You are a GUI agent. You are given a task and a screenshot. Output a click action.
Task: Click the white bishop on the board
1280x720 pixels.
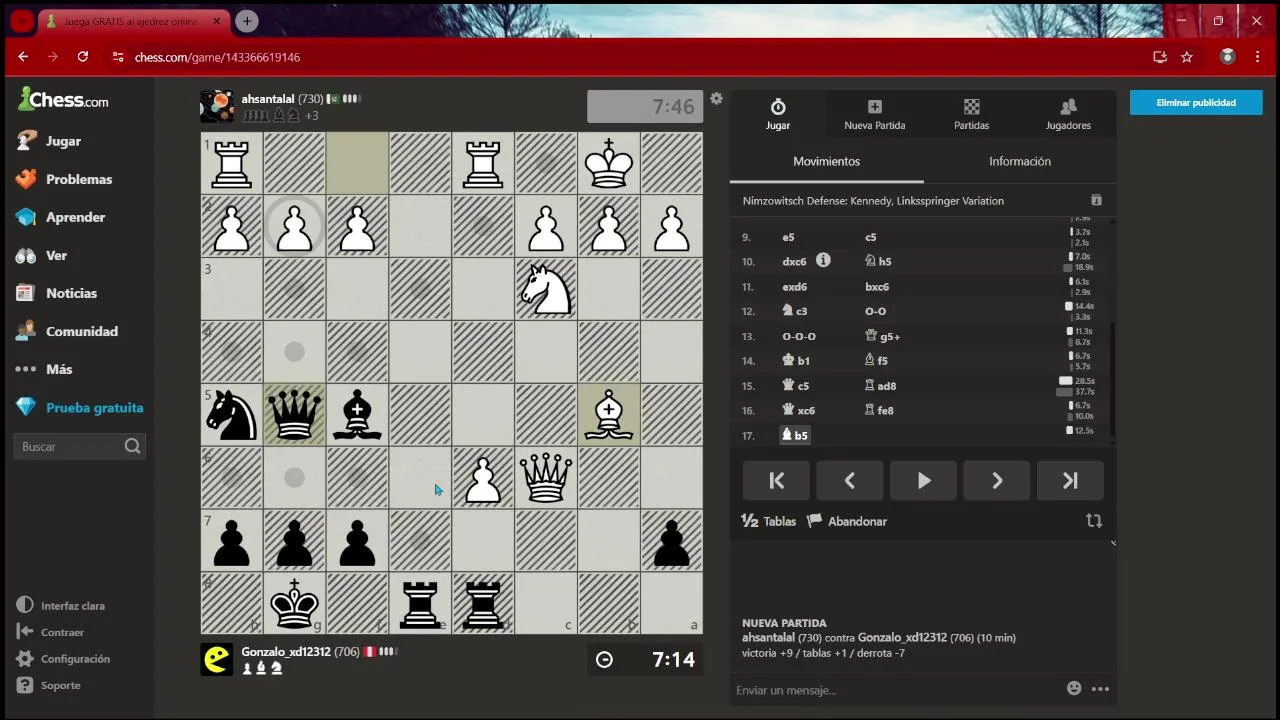608,415
